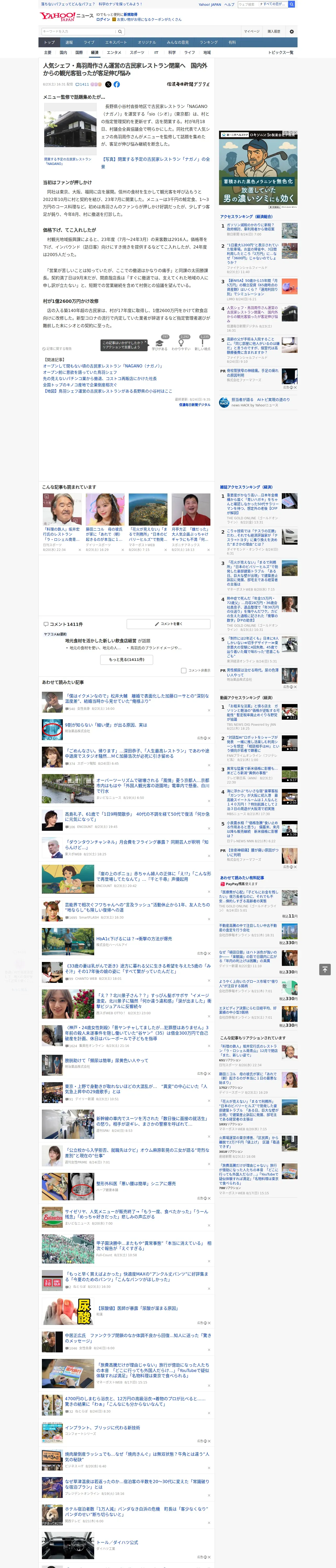
Task: Click コメントを書く button
Action: pos(169,624)
